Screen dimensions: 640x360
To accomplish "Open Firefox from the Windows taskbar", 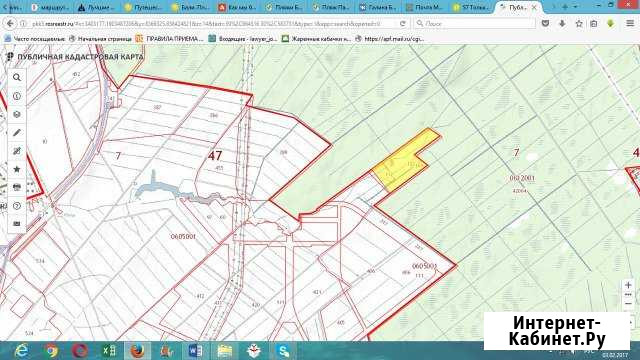I will (138, 351).
